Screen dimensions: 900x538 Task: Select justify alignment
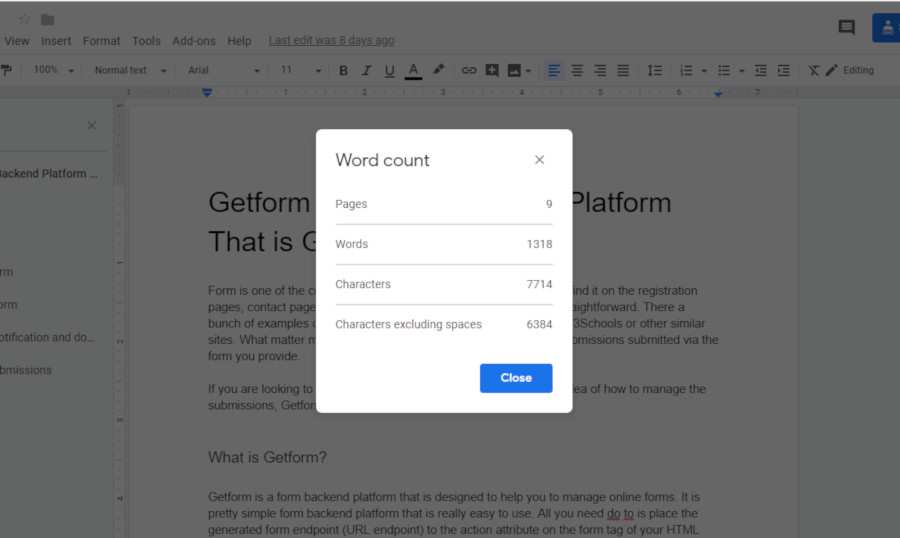623,71
